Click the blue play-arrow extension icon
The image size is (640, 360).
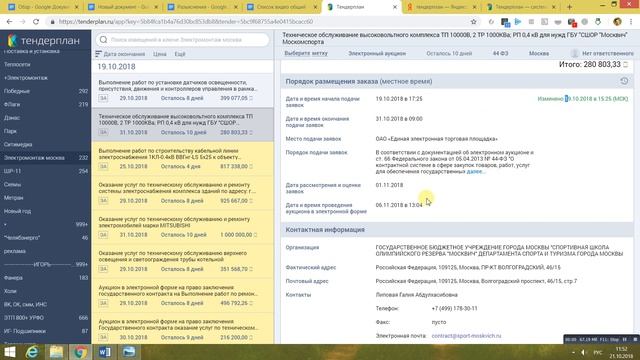click(x=518, y=22)
